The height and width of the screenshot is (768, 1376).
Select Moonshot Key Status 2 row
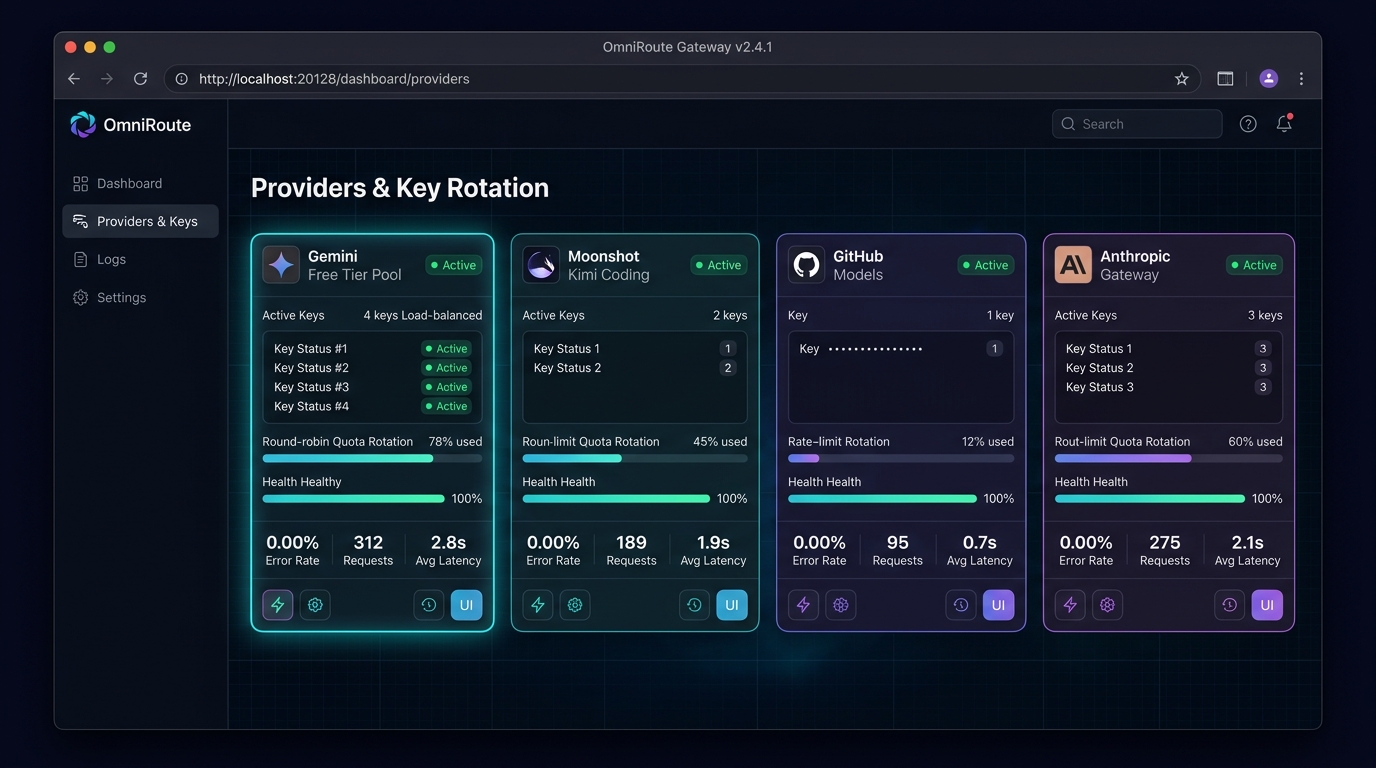click(x=635, y=368)
